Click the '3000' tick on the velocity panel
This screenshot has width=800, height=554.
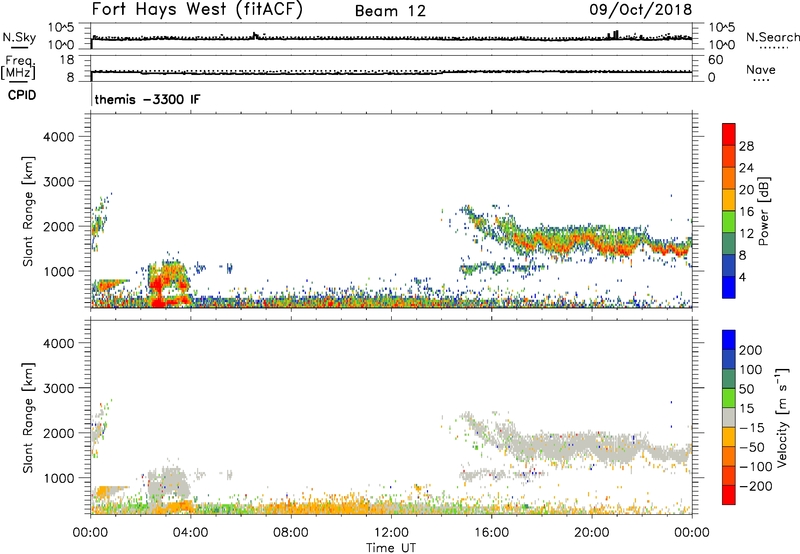(59, 388)
